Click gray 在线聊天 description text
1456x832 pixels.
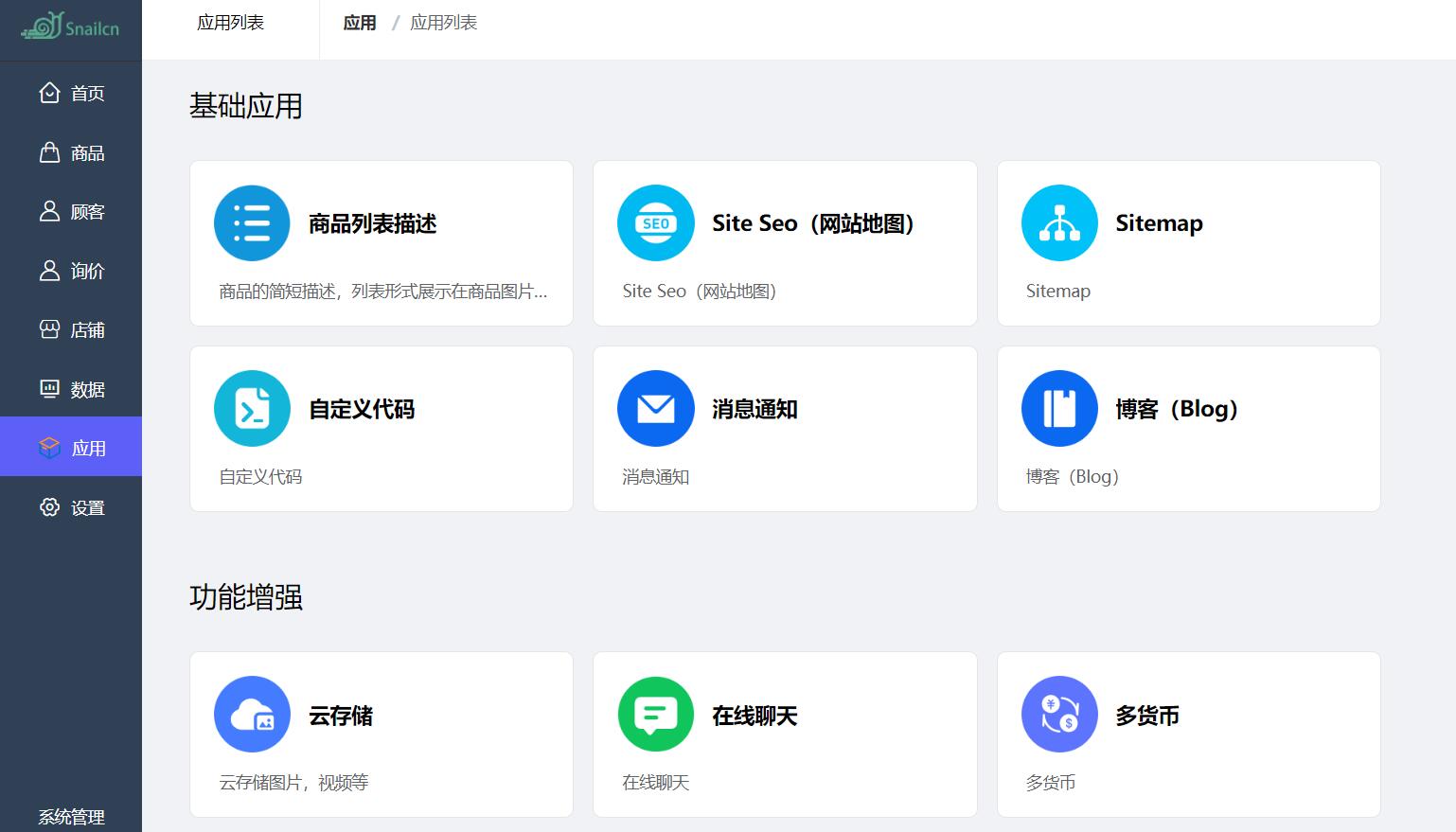point(655,783)
